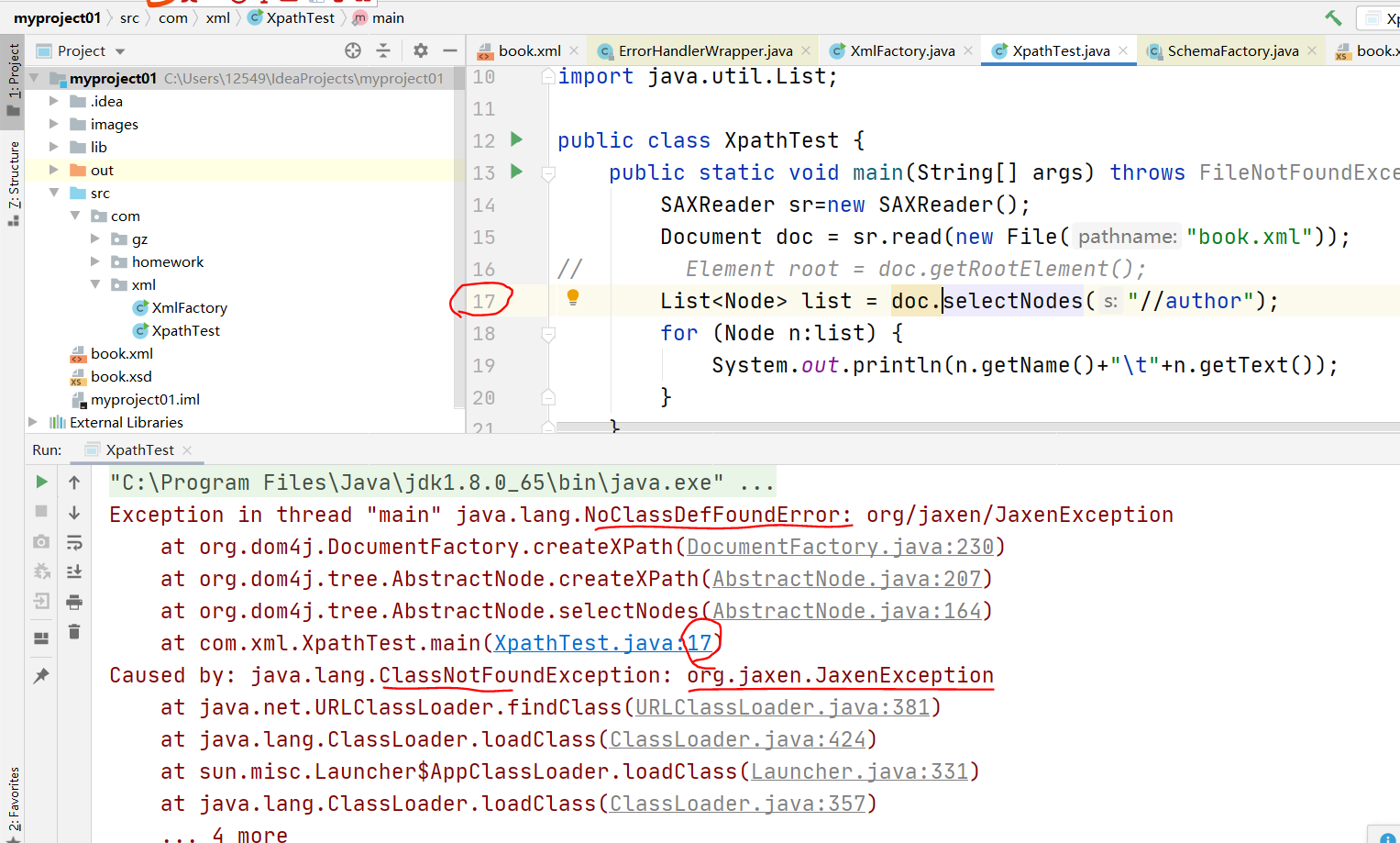Expand the homework package

pos(95,261)
